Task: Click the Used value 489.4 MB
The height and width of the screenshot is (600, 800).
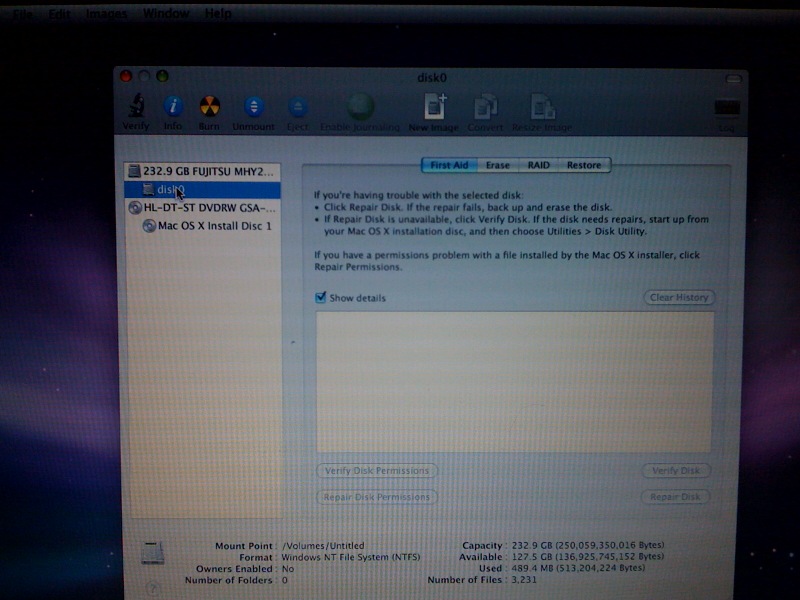Action: (x=578, y=568)
